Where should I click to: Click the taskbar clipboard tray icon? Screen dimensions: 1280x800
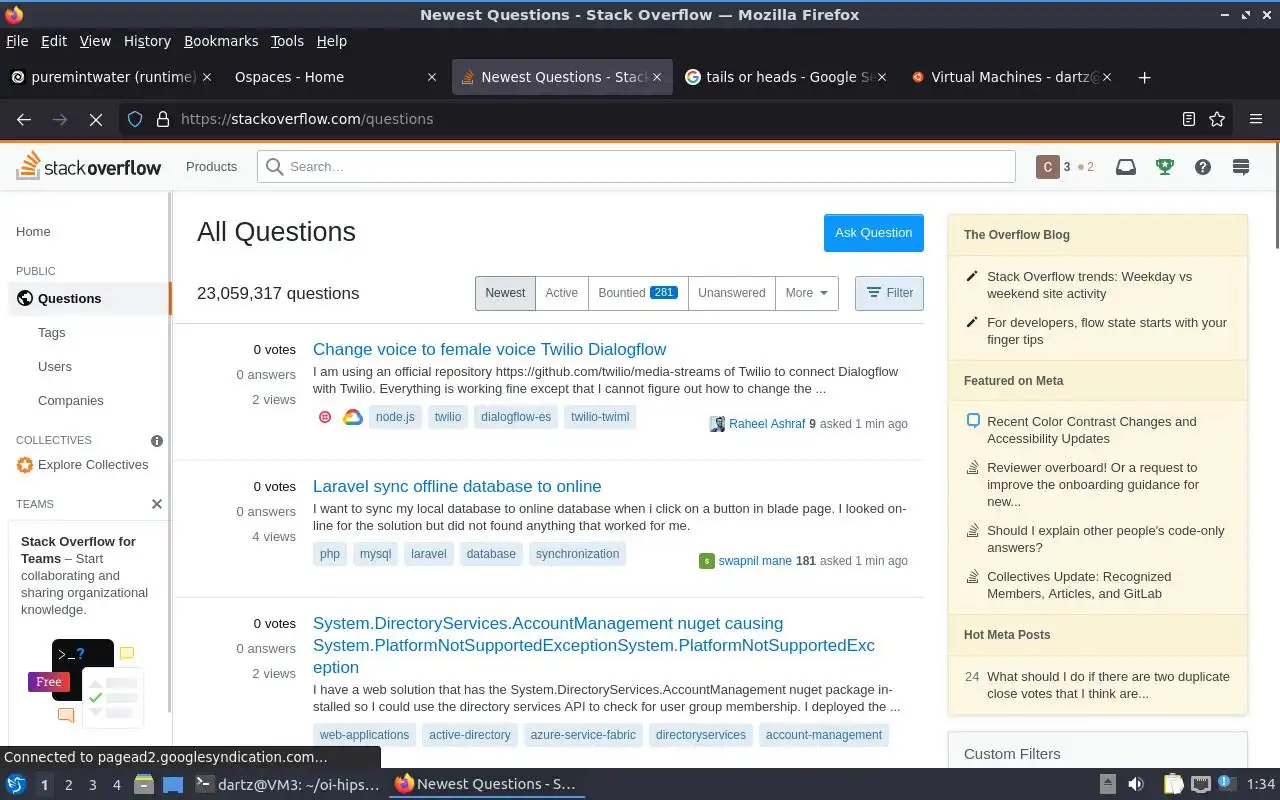1173,784
